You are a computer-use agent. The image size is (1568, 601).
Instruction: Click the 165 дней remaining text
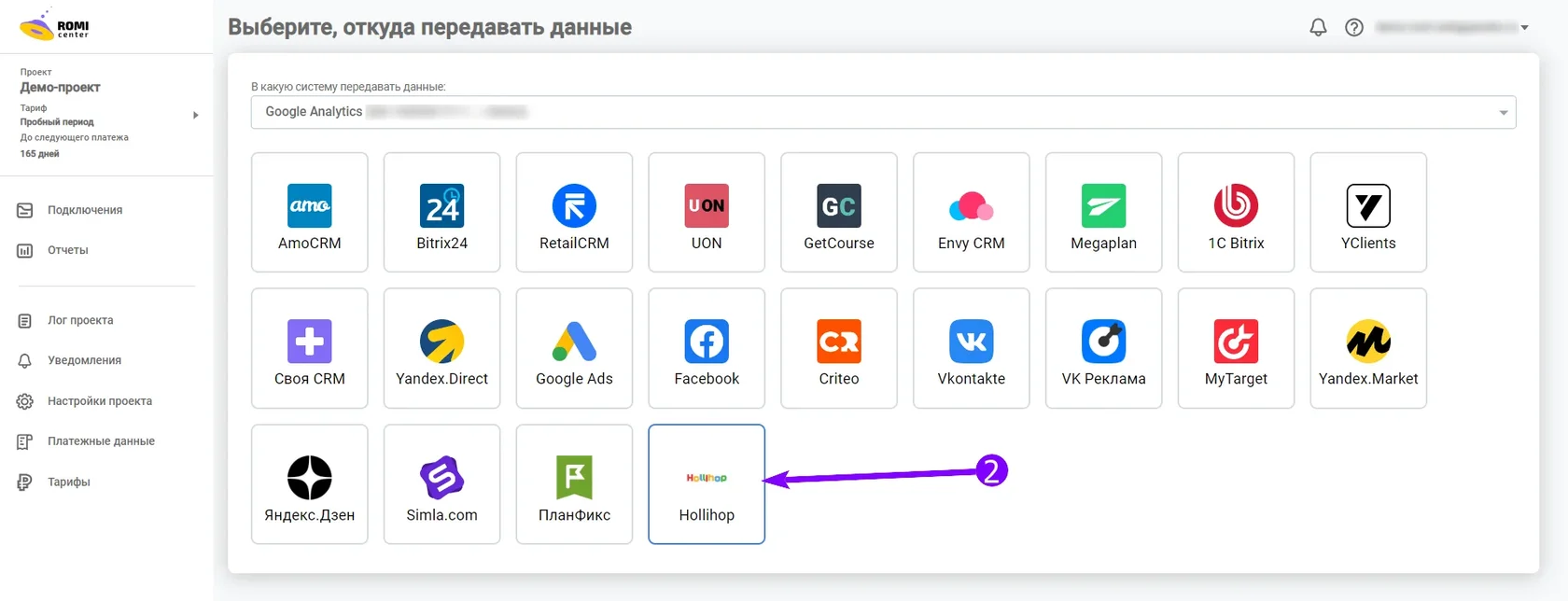tap(39, 154)
